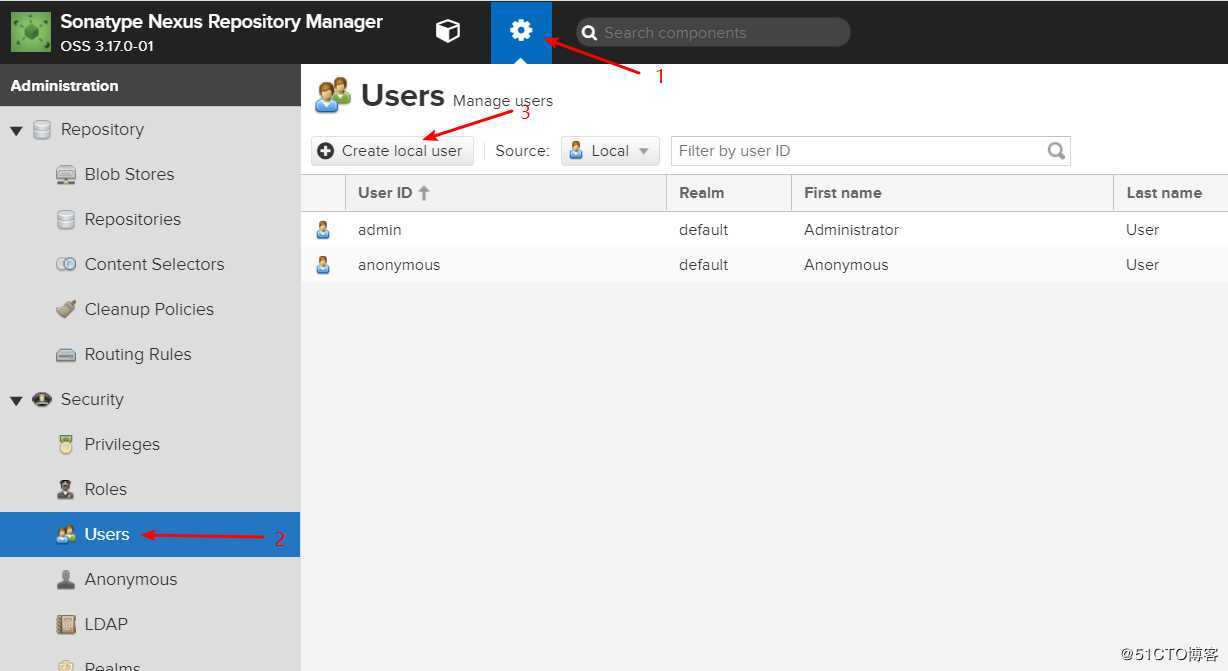The height and width of the screenshot is (671, 1228).
Task: Click the Users page heading icon
Action: pos(333,95)
